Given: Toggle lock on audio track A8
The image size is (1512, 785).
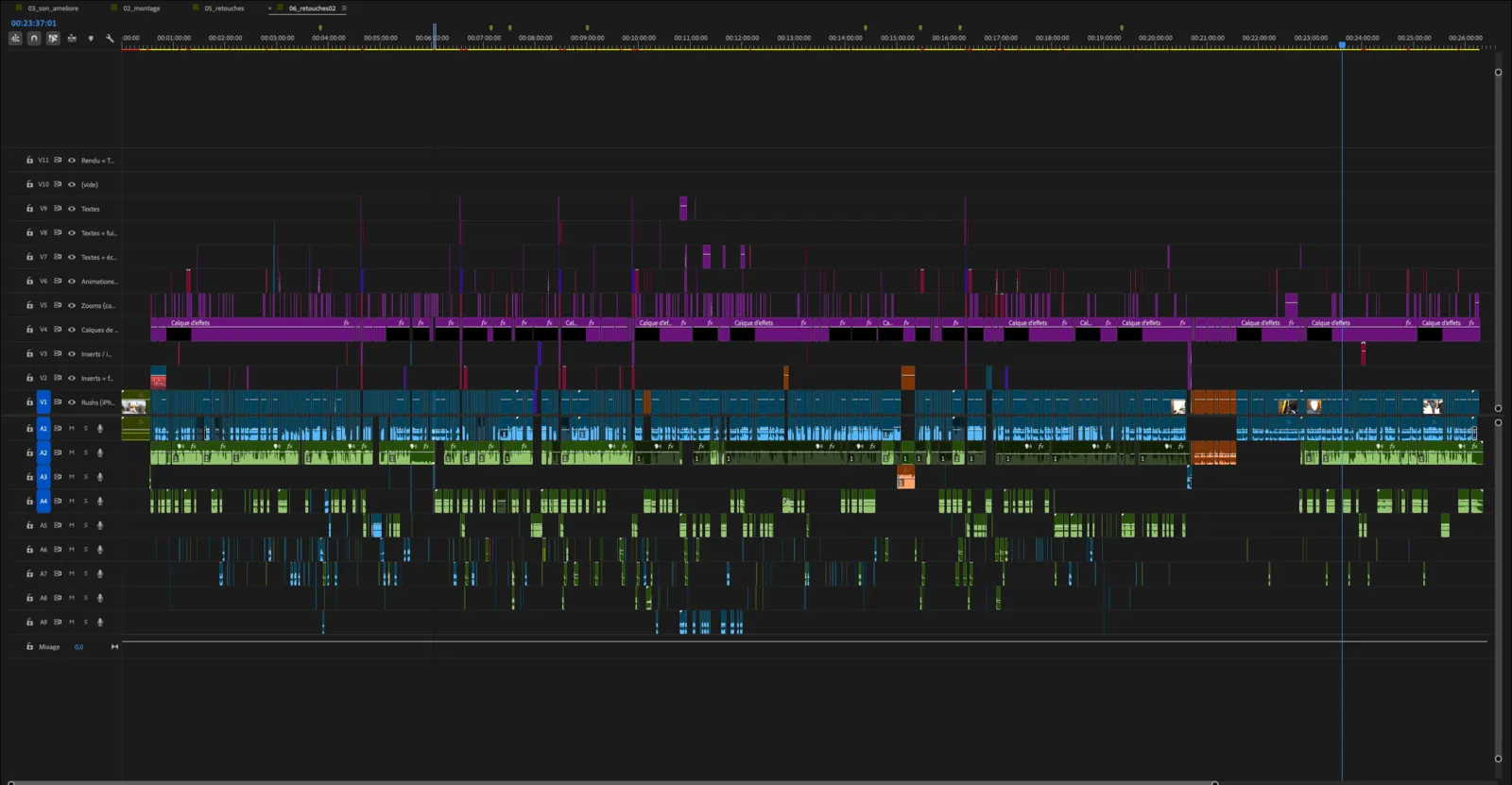Looking at the screenshot, I should (29, 598).
